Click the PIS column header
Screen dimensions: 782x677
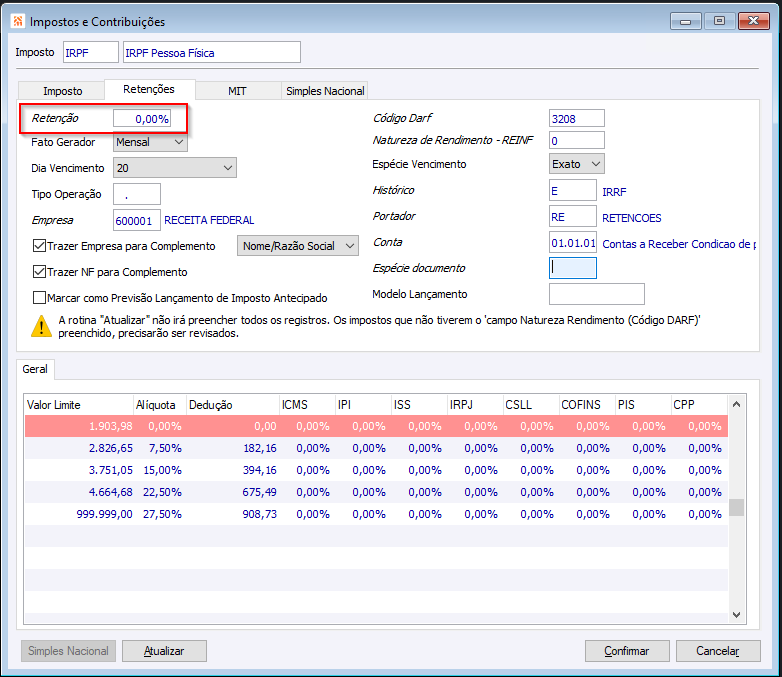(643, 405)
